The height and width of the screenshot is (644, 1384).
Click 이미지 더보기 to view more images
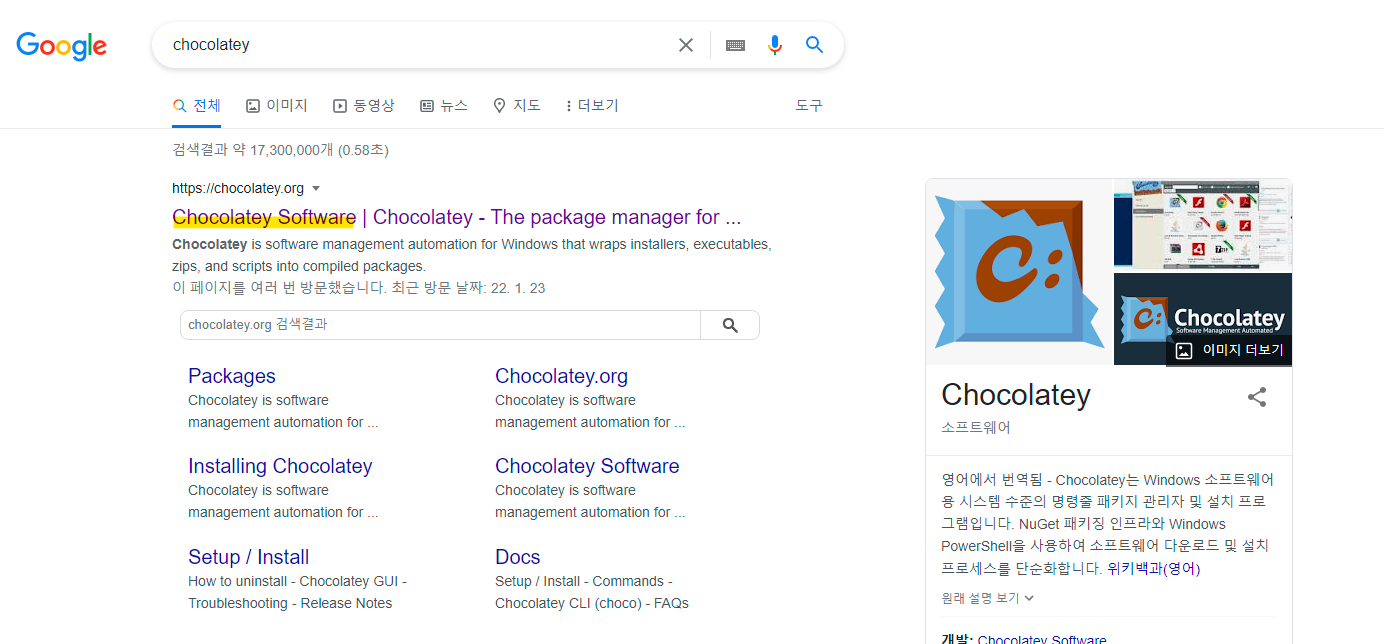1229,351
